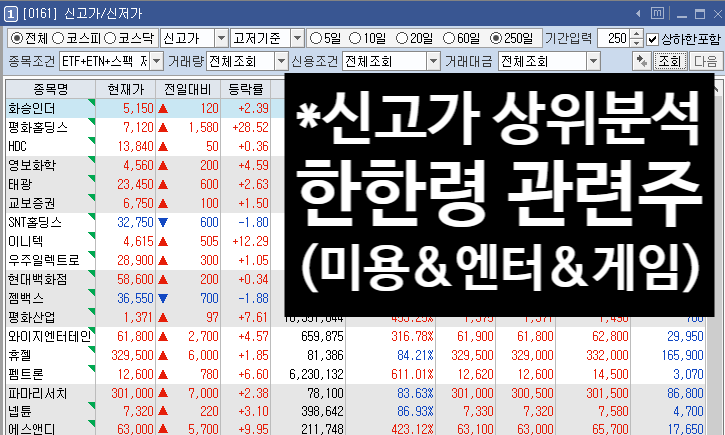Decrease 기간입력 with down stepper arrow

point(637,43)
